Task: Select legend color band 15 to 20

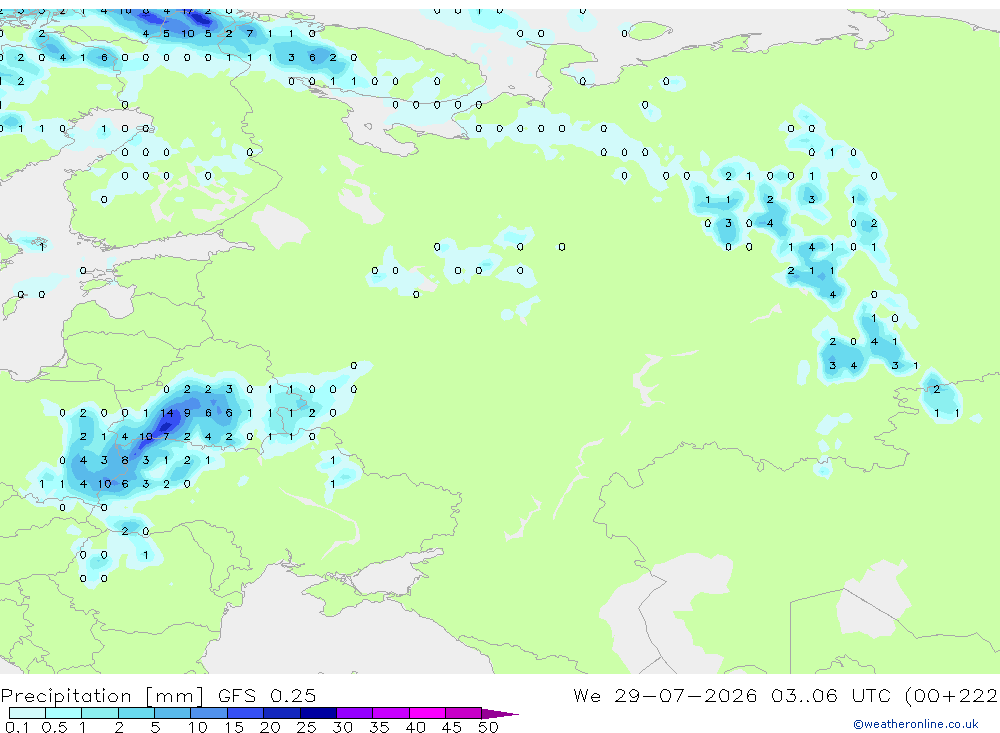Action: tap(246, 713)
